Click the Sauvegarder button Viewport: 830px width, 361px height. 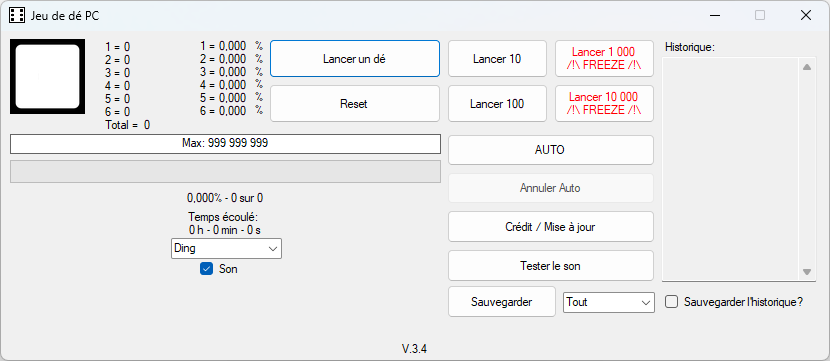click(502, 302)
